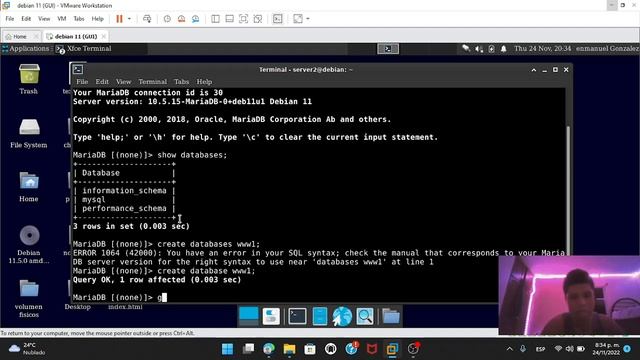Switch to Unity mode
640x360 pixels.
coord(258,19)
